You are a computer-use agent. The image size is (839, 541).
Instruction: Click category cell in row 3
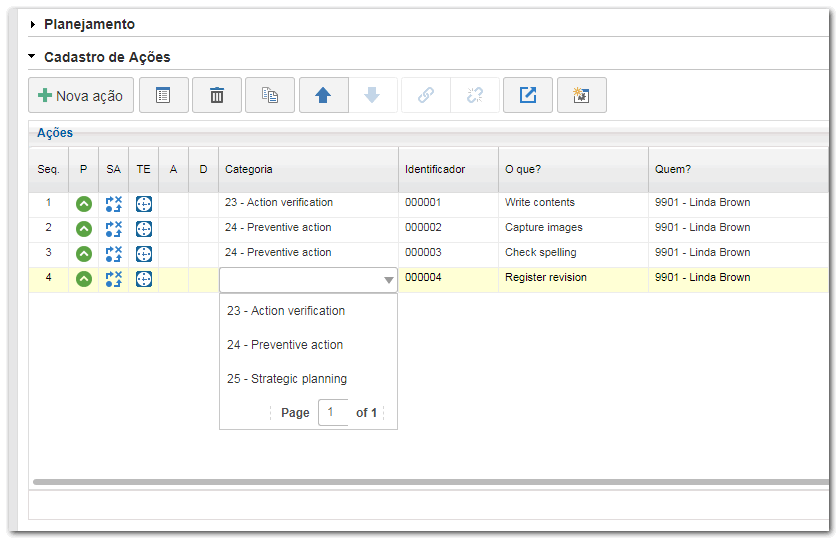click(x=308, y=253)
